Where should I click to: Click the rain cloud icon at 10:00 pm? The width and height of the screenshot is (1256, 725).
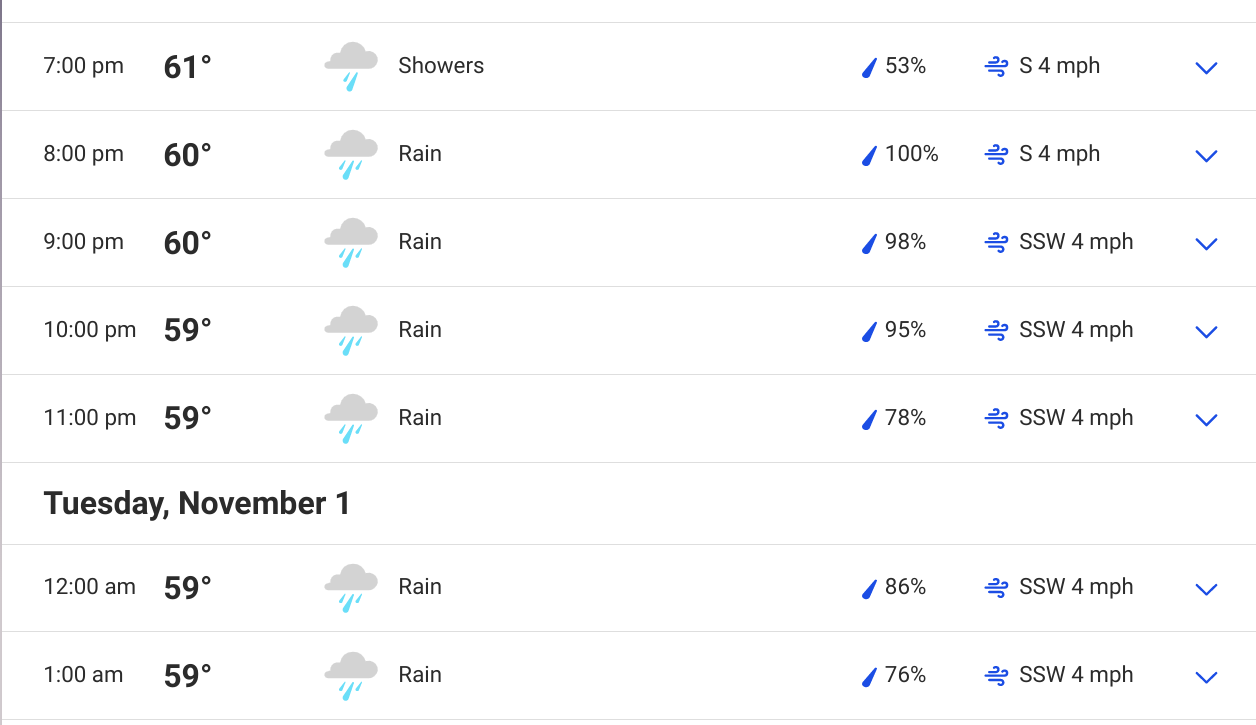click(x=351, y=331)
